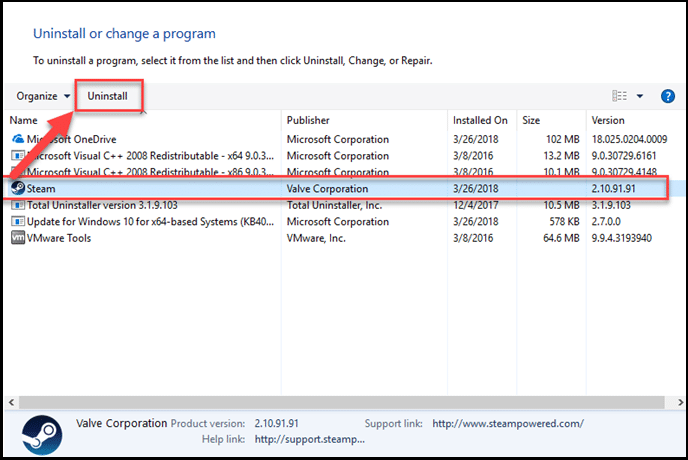Click Total Uninstaller, Inc. publisher cell
This screenshot has width=688, height=460.
(x=334, y=205)
